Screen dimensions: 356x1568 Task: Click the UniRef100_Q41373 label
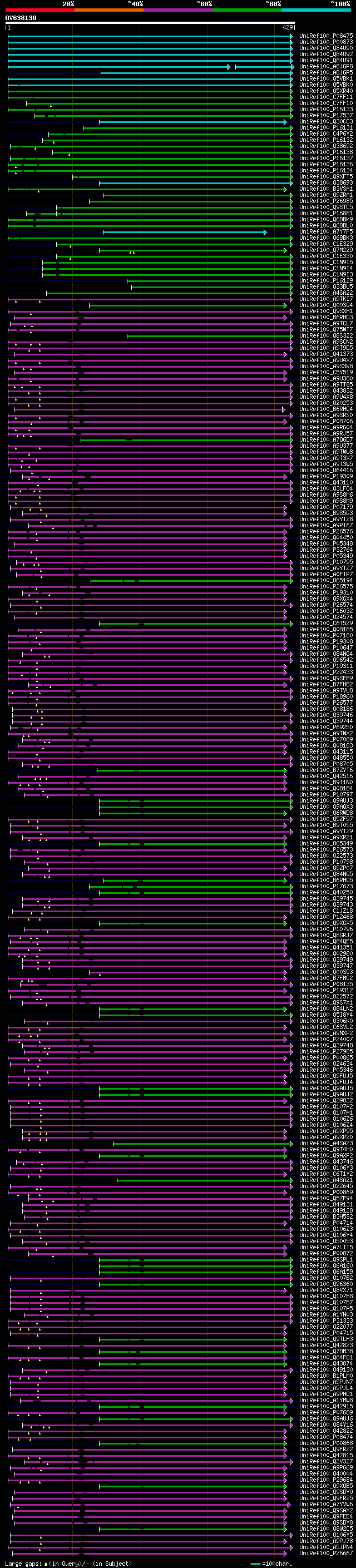point(326,354)
